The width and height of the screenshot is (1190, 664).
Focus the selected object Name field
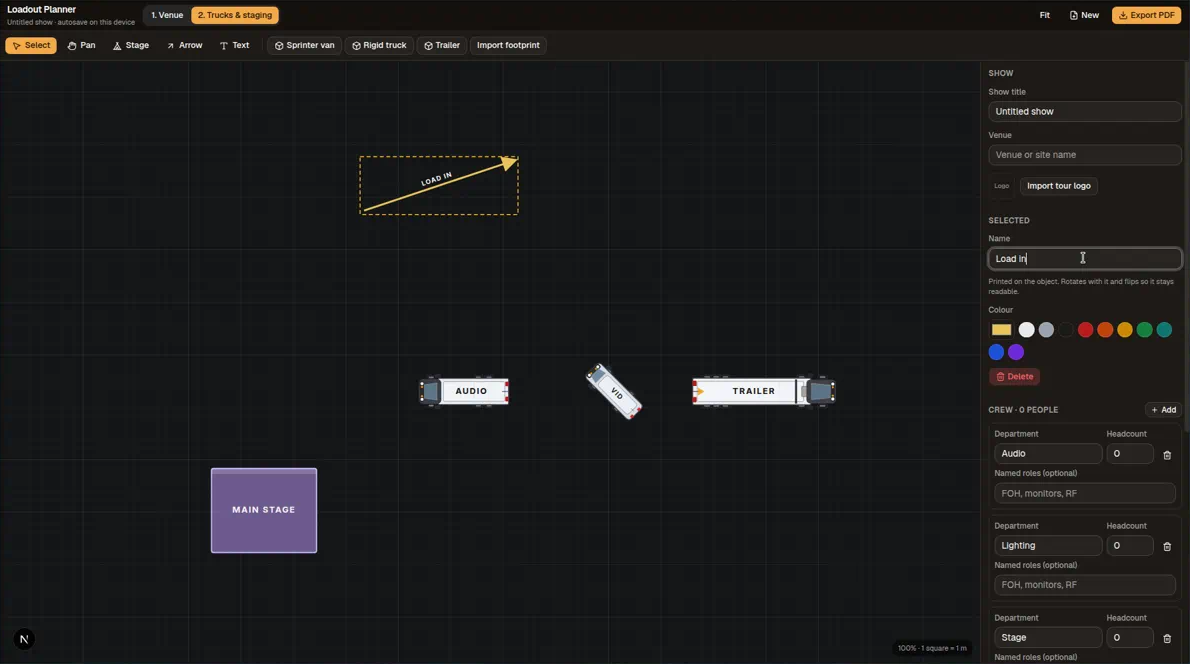(1085, 259)
